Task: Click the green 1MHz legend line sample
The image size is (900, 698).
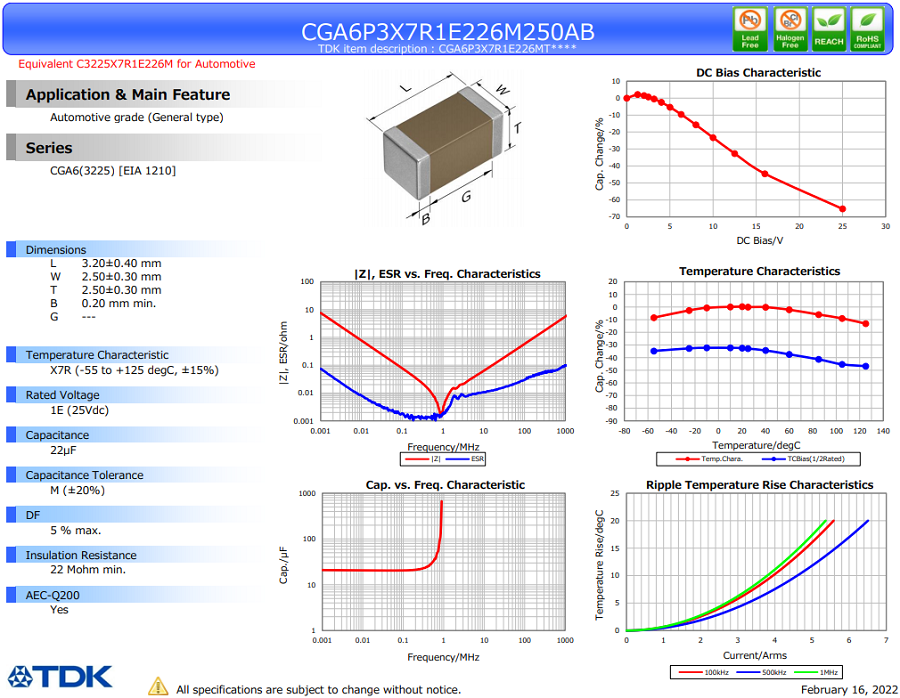Action: point(806,672)
